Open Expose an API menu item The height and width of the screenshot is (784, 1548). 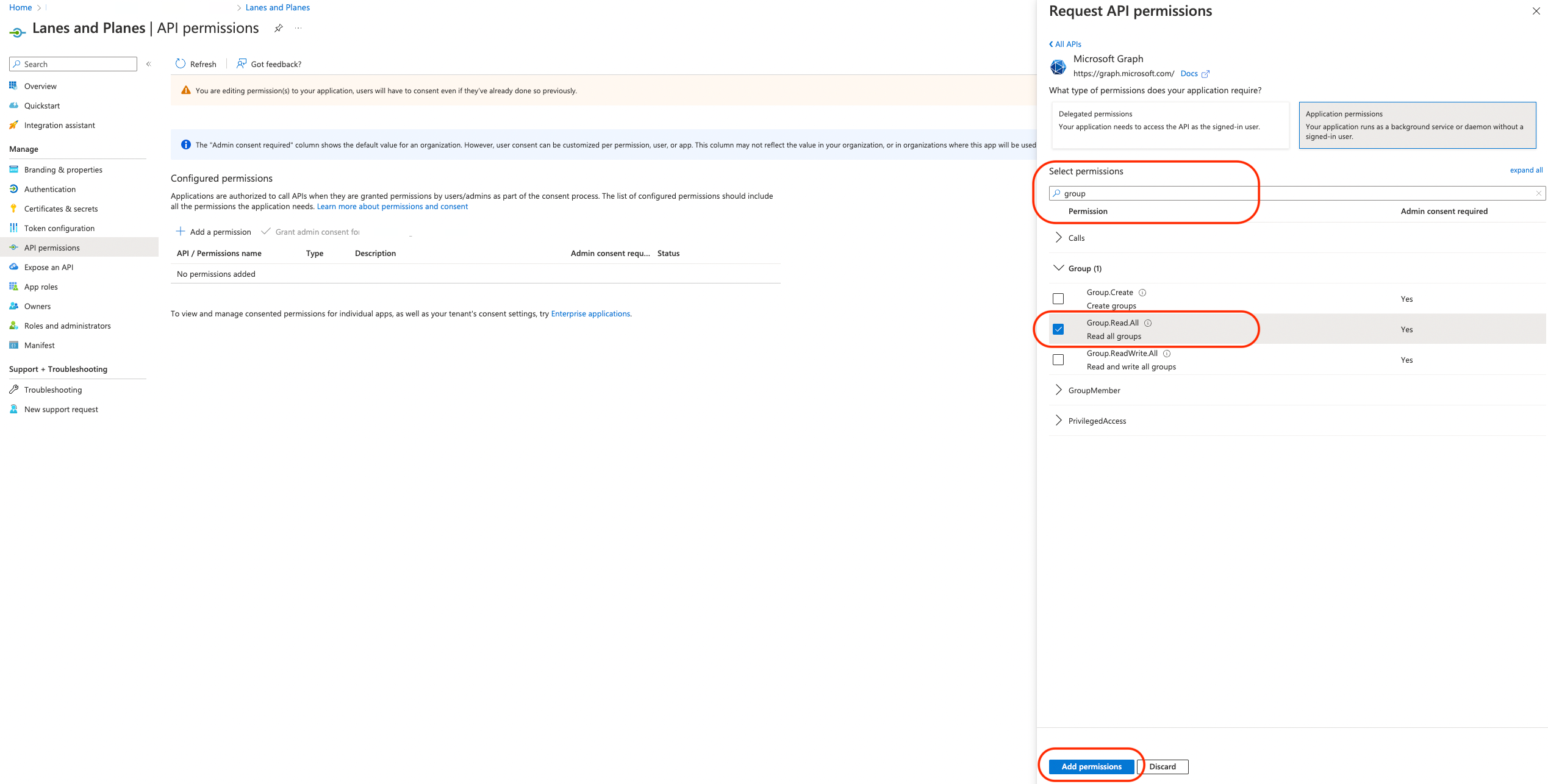coord(79,267)
